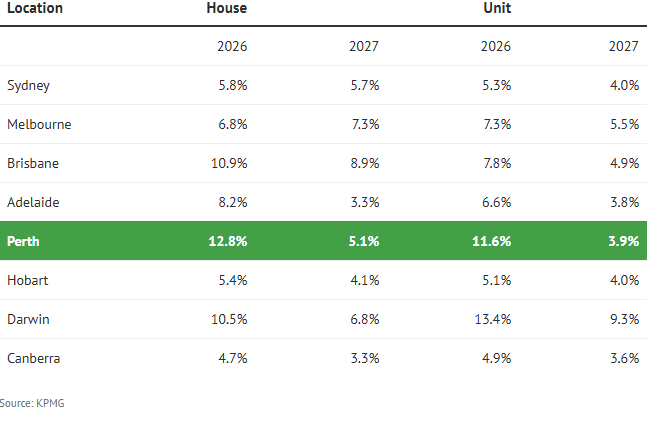Click the Adelaide location cell

click(x=34, y=202)
